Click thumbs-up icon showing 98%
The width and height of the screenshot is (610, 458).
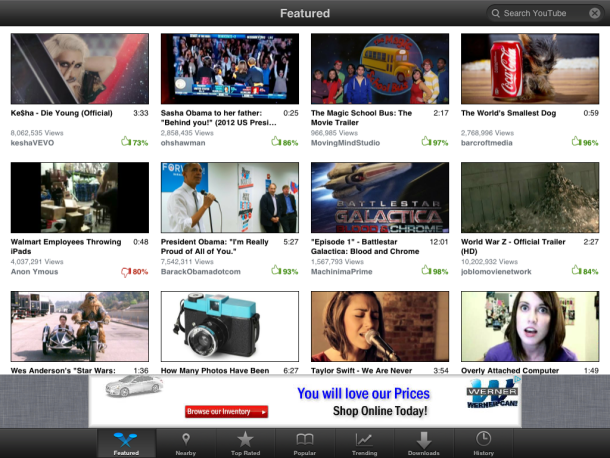426,270
